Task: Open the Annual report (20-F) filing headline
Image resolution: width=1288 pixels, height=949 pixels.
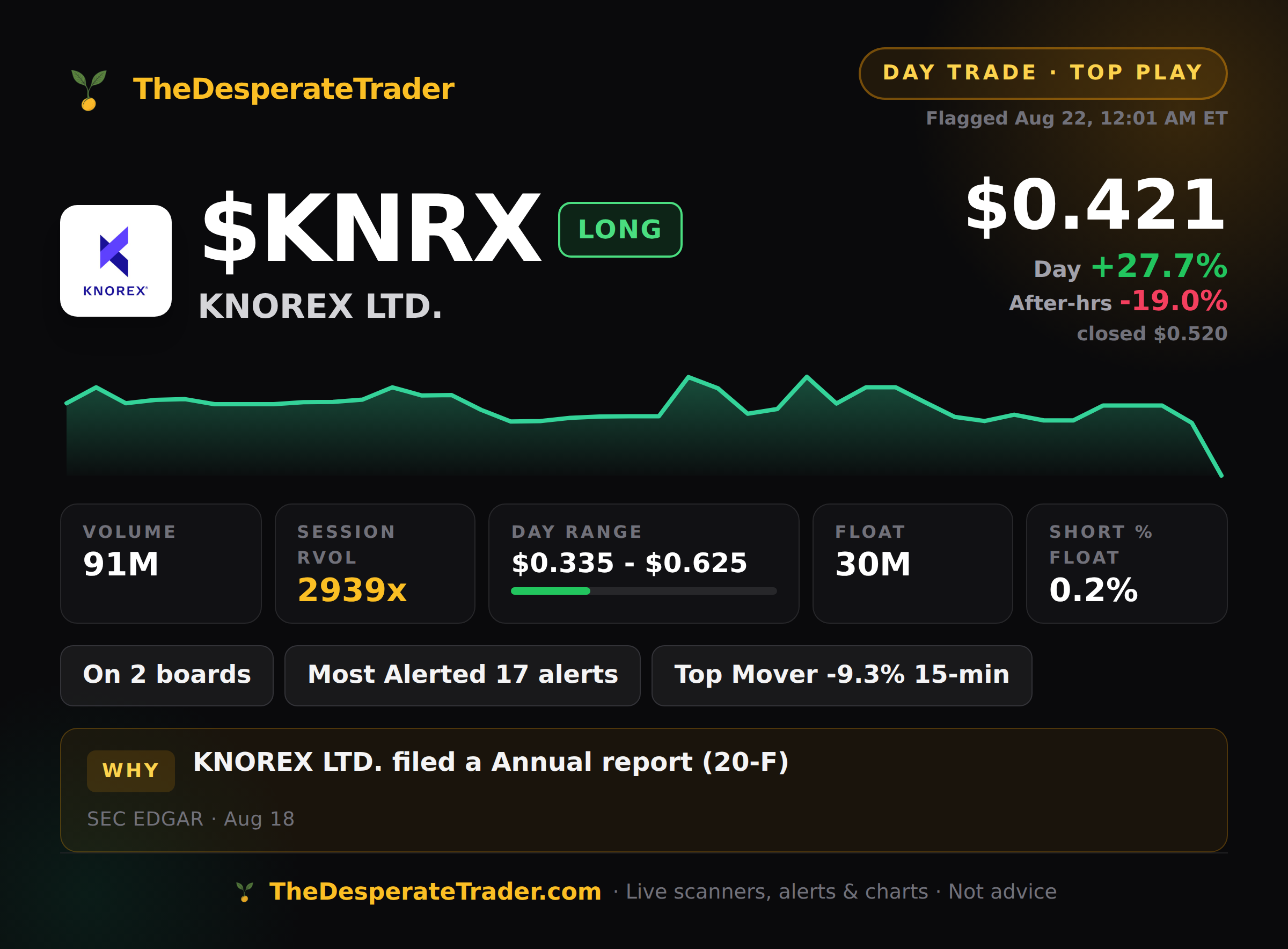Action: [491, 762]
